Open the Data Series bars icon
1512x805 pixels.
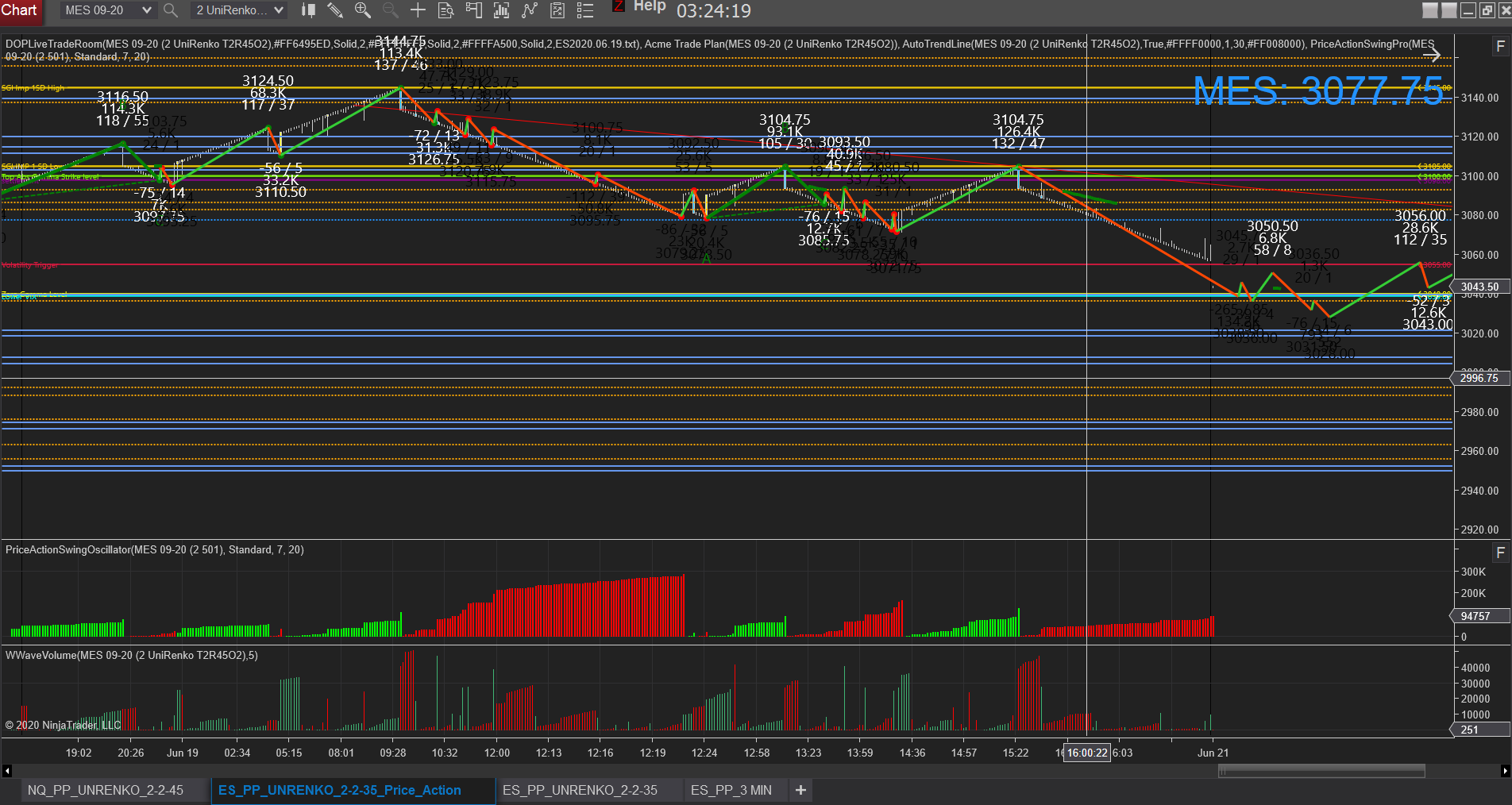(x=502, y=10)
